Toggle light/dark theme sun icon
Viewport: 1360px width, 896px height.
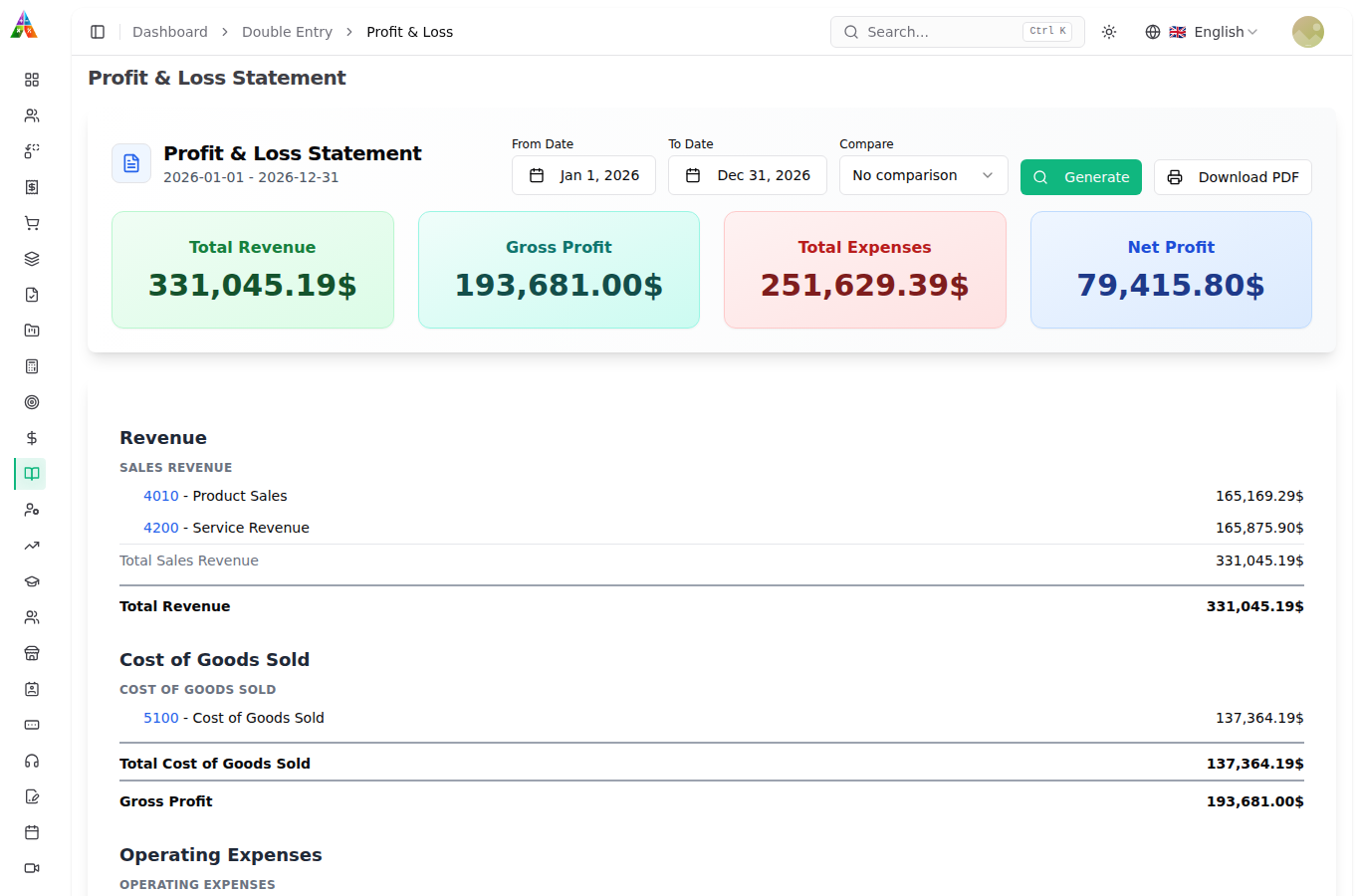click(1109, 32)
